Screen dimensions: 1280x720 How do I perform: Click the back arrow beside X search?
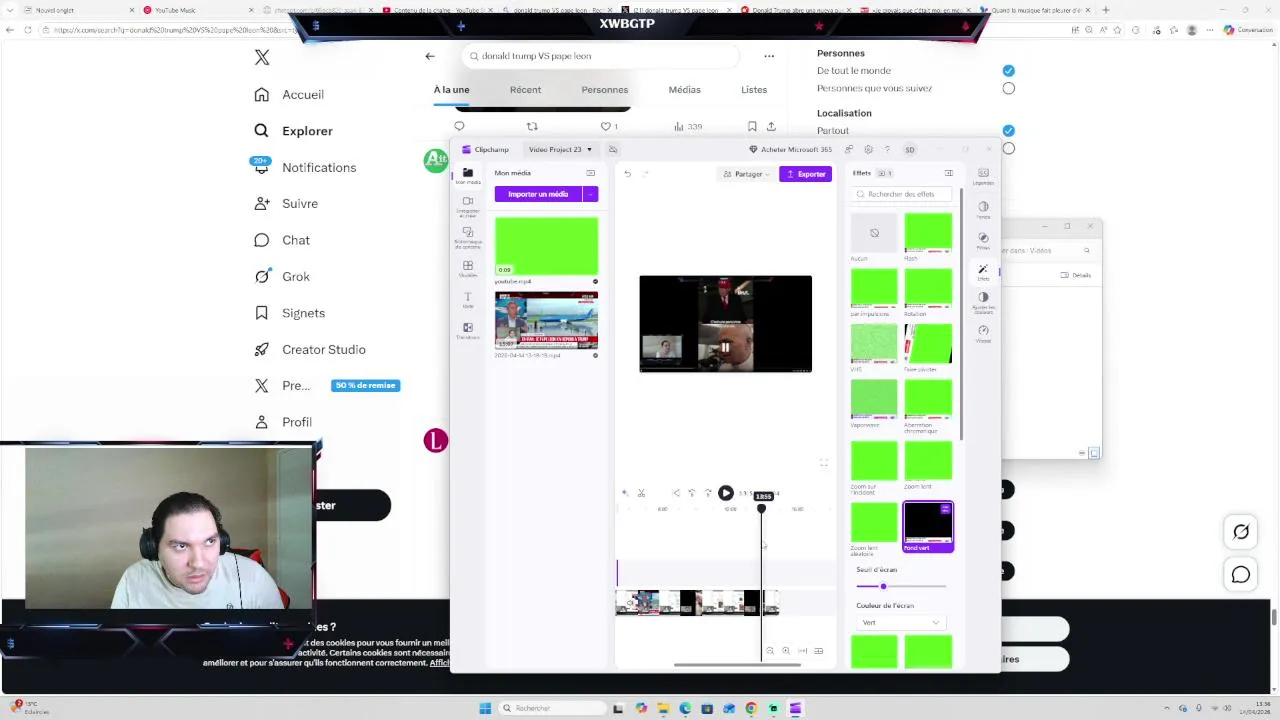pyautogui.click(x=430, y=56)
